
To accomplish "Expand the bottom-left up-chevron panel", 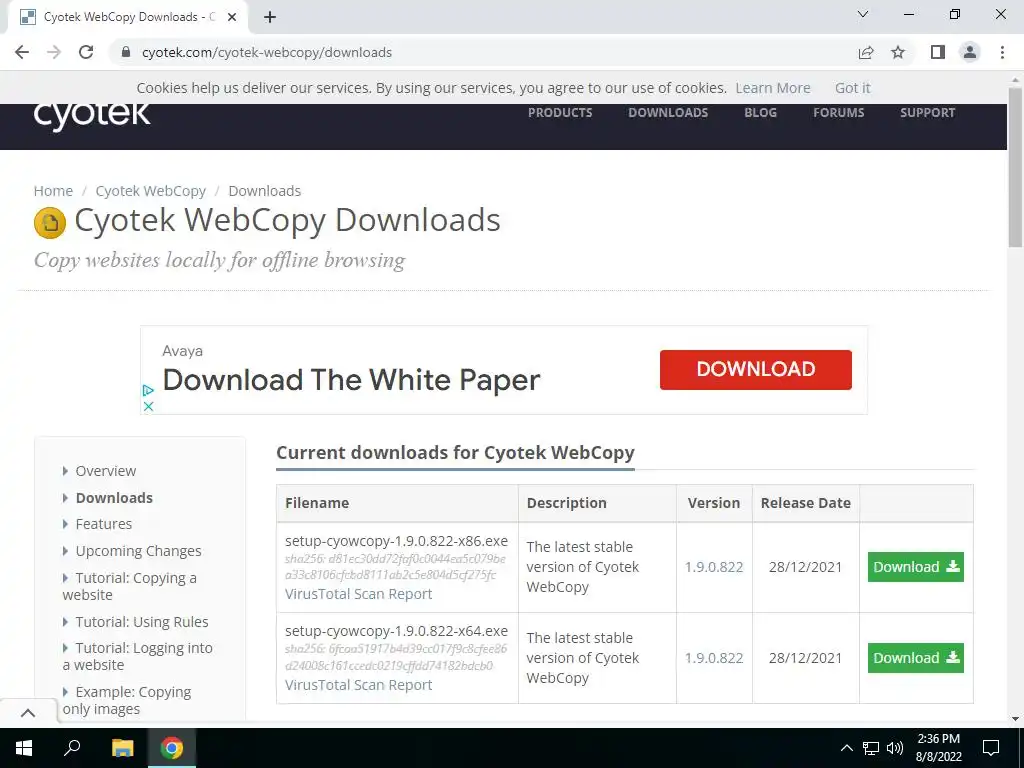I will [x=28, y=712].
